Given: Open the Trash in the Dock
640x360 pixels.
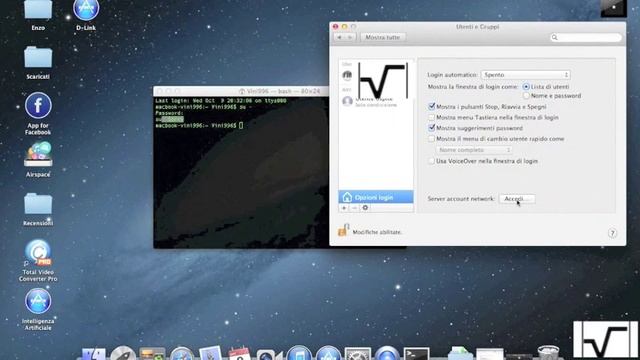Looking at the screenshot, I should (548, 353).
